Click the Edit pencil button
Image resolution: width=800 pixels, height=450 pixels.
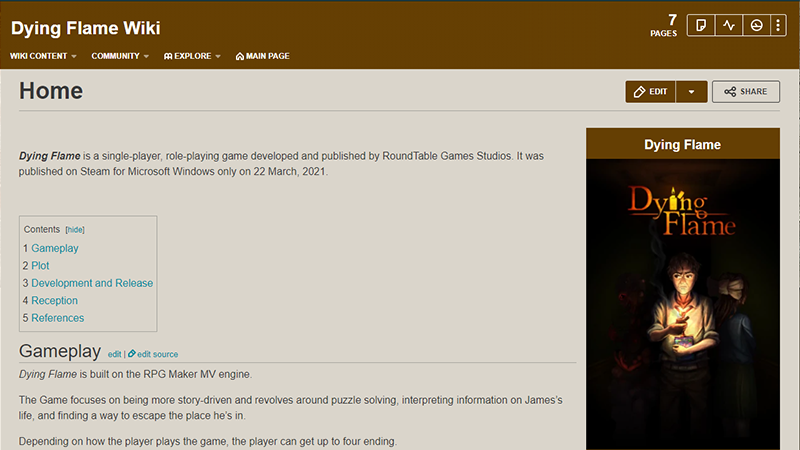[651, 92]
